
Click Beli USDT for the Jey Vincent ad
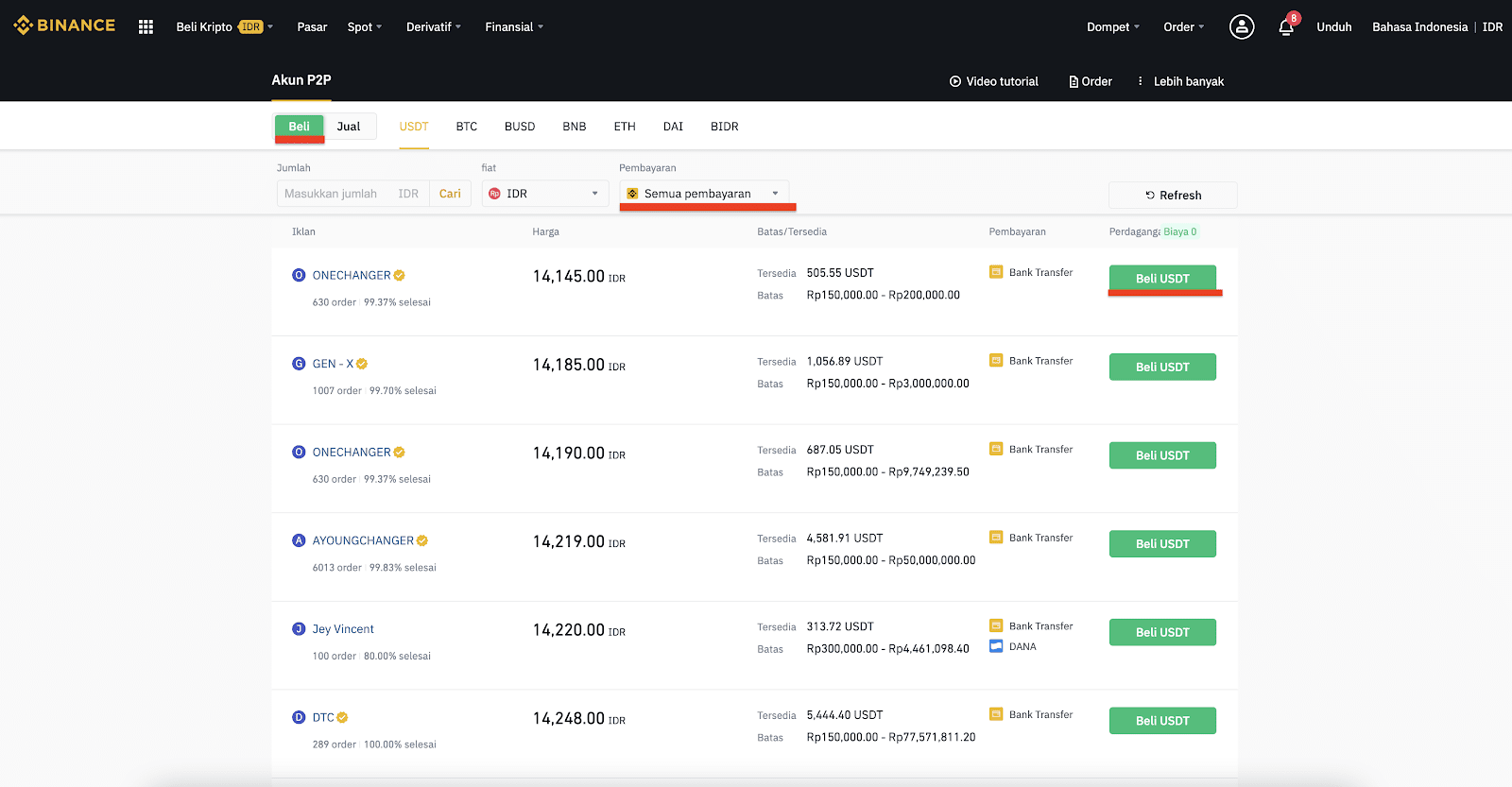coord(1162,632)
